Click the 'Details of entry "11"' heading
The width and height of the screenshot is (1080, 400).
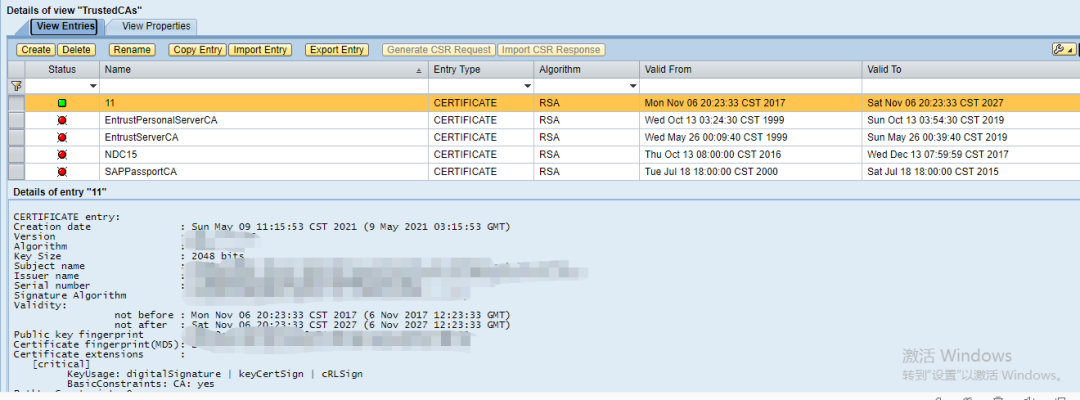(60, 192)
